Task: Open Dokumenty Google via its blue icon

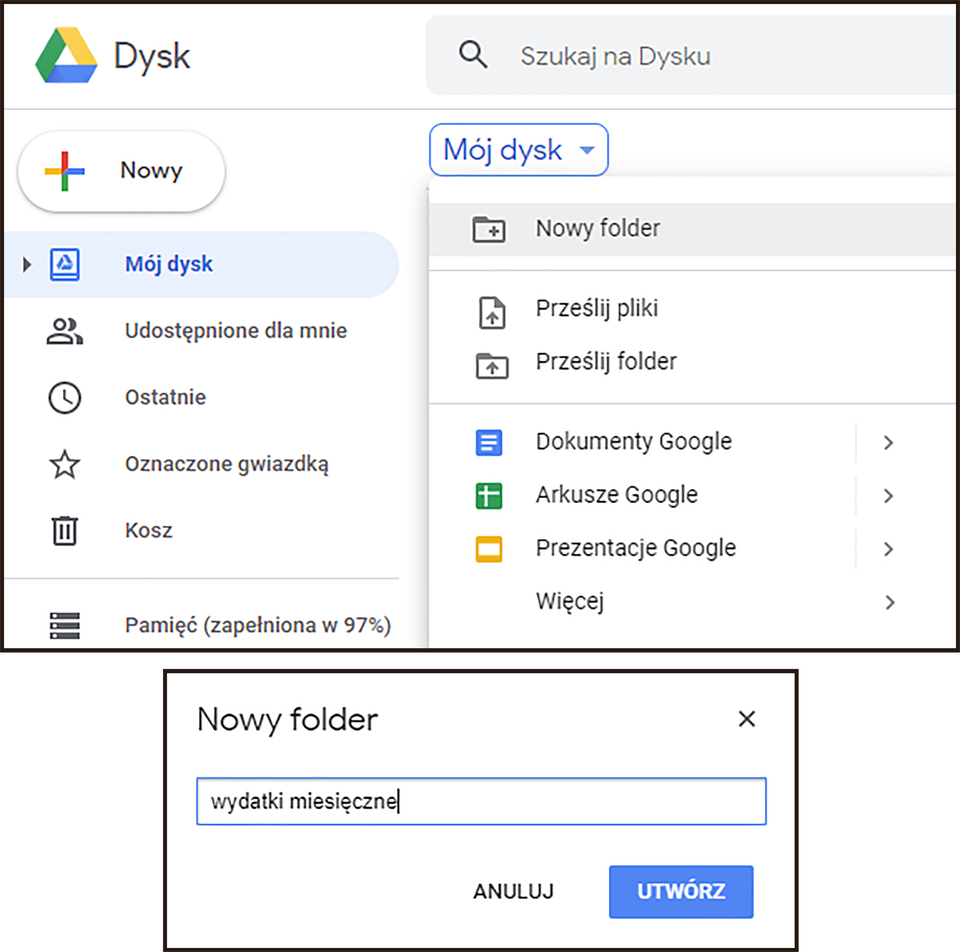Action: click(491, 441)
